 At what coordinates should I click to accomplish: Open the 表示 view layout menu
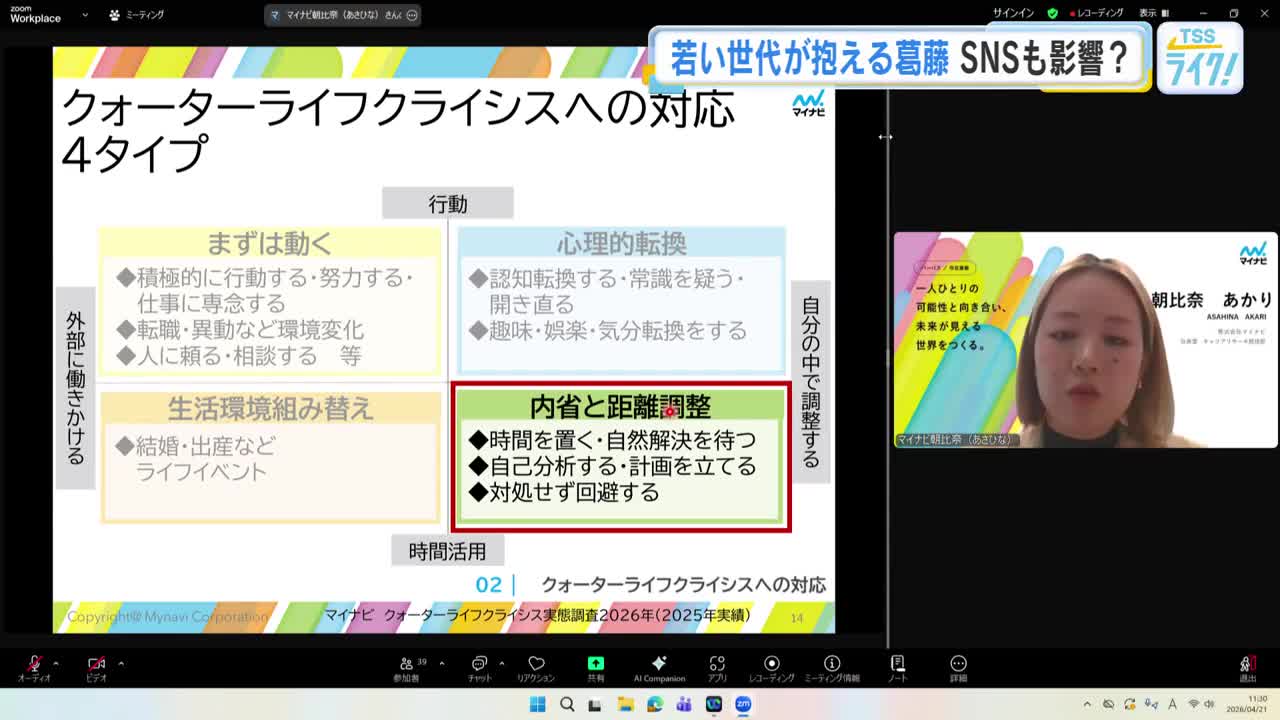pos(1153,13)
